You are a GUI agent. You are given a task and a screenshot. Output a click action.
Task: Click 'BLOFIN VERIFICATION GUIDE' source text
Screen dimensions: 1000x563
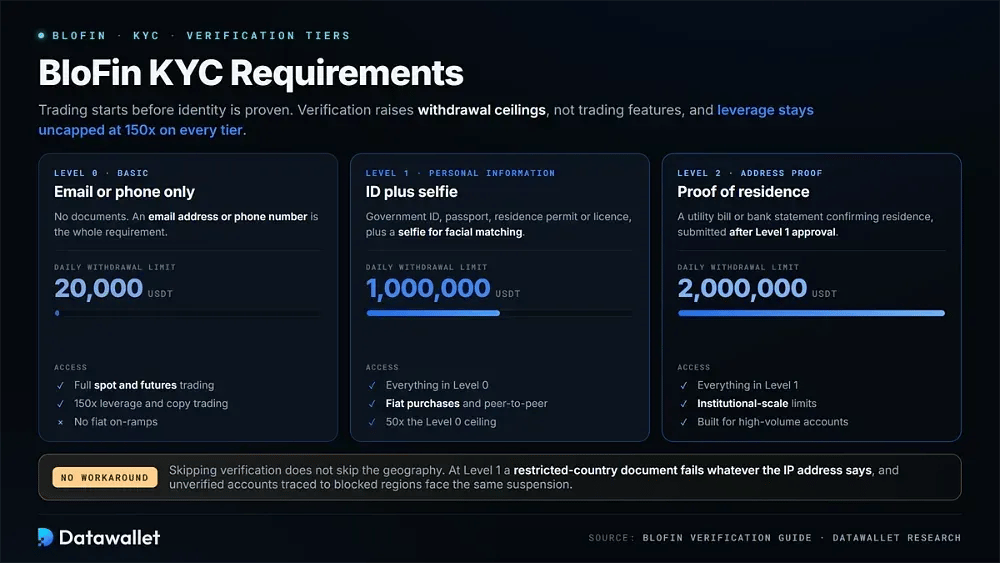[727, 537]
